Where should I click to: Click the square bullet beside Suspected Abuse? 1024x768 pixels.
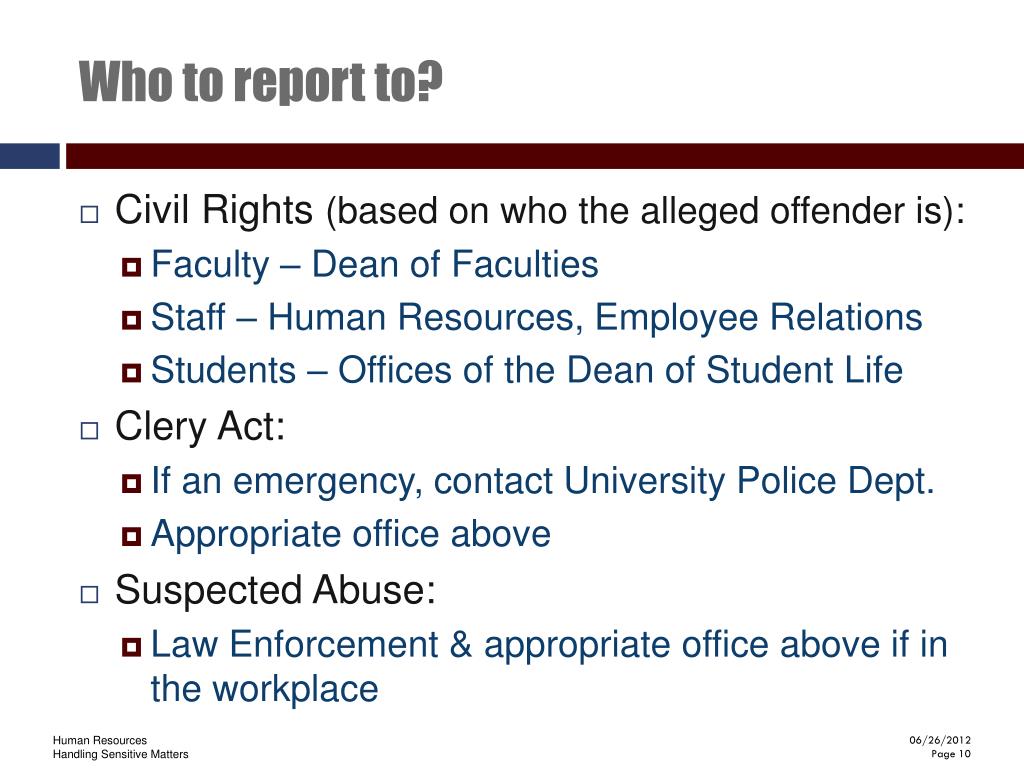(x=89, y=594)
